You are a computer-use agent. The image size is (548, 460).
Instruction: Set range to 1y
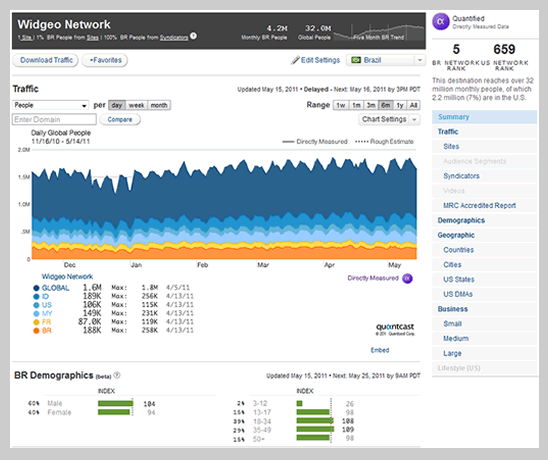(x=400, y=105)
